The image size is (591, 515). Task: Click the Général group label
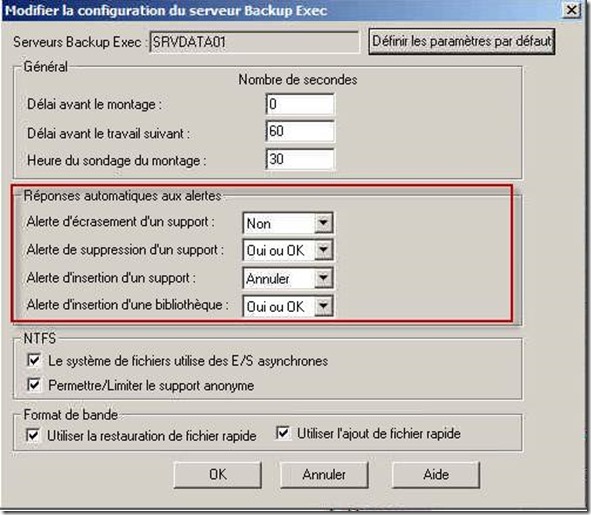[x=46, y=67]
